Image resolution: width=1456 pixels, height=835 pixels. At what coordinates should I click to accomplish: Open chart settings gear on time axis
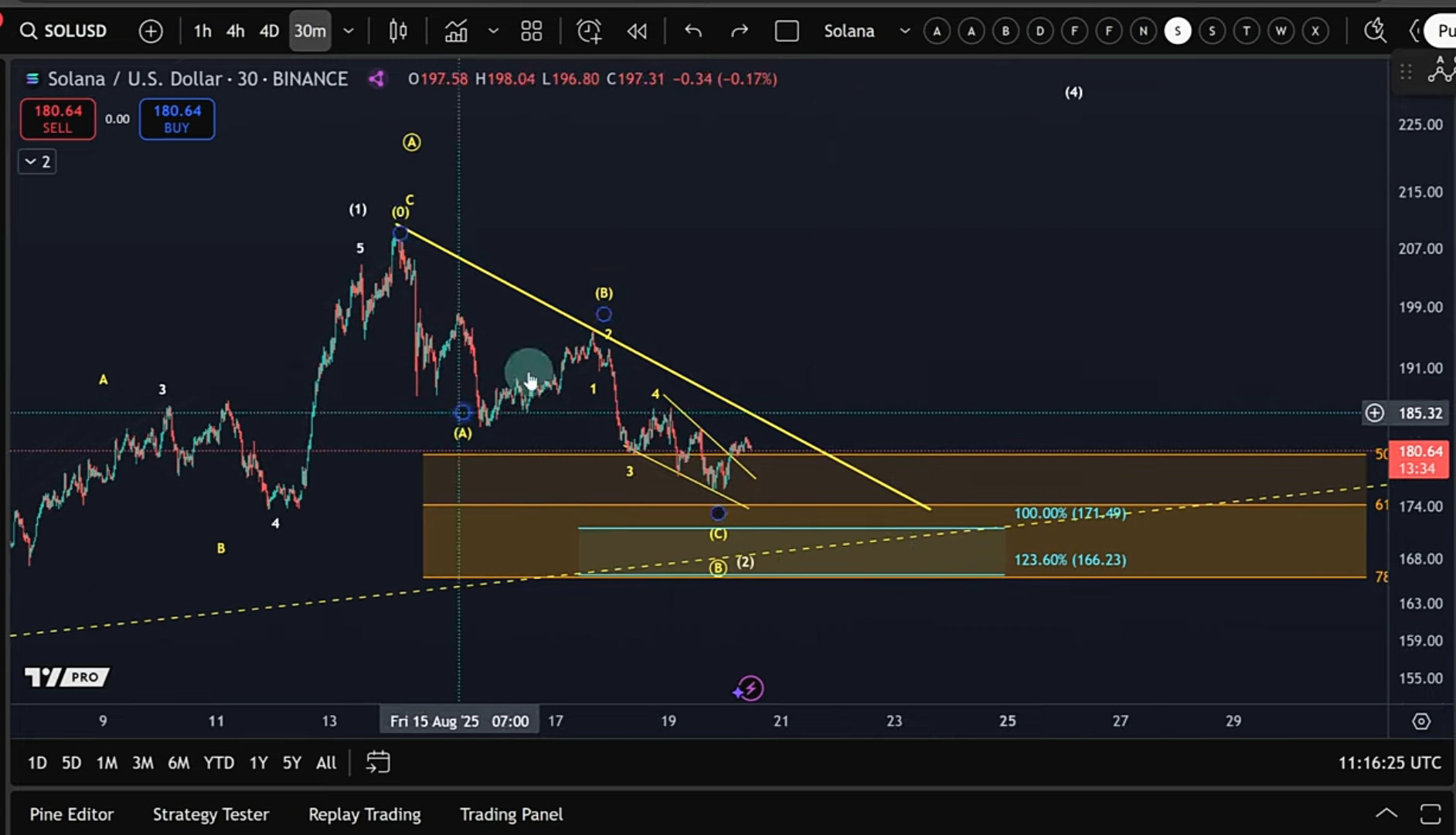[1421, 721]
